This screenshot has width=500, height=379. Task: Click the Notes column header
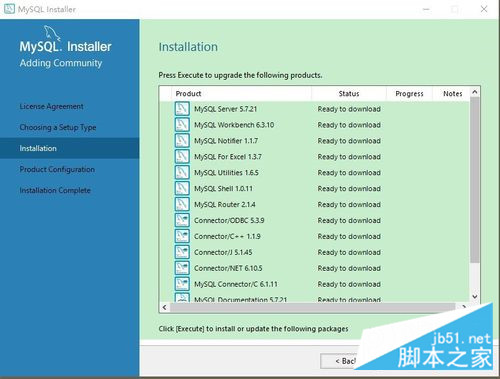point(453,94)
